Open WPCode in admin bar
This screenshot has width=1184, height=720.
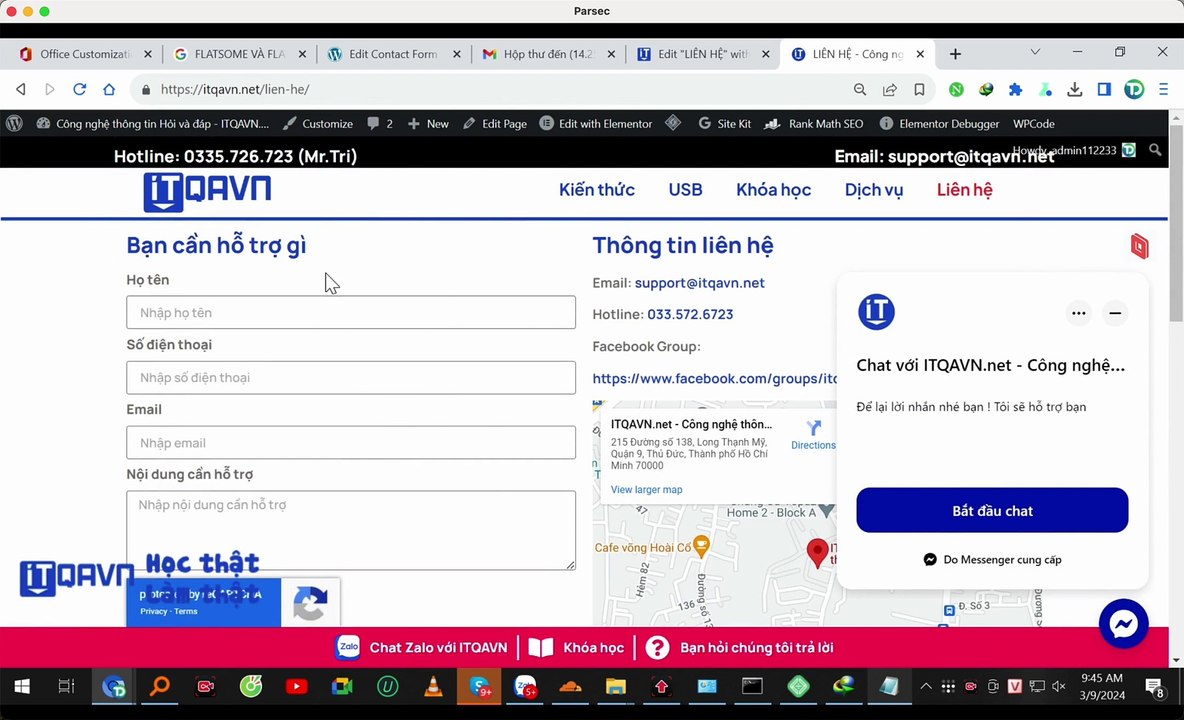tap(1034, 124)
